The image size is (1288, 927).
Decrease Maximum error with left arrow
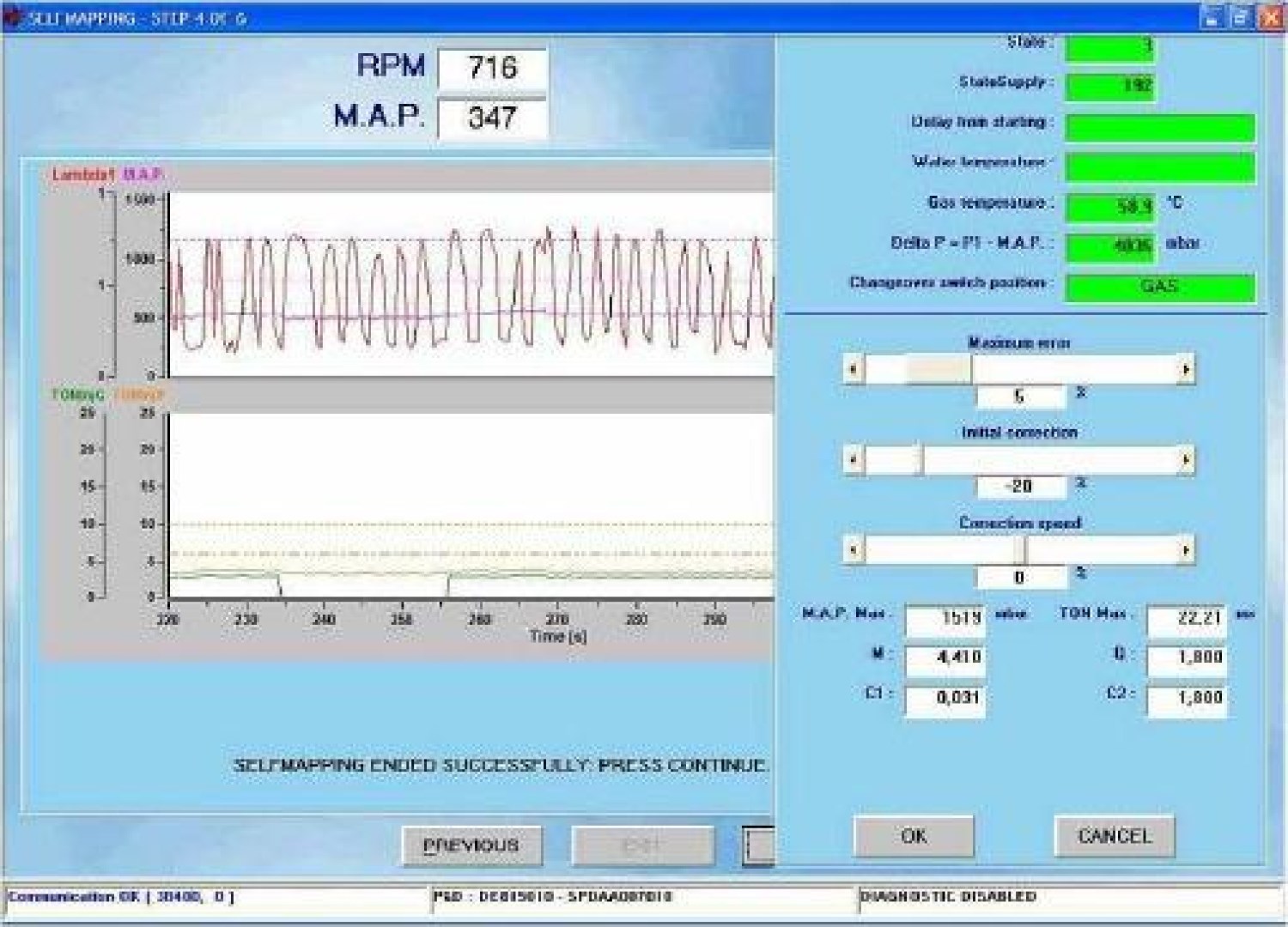(x=854, y=370)
